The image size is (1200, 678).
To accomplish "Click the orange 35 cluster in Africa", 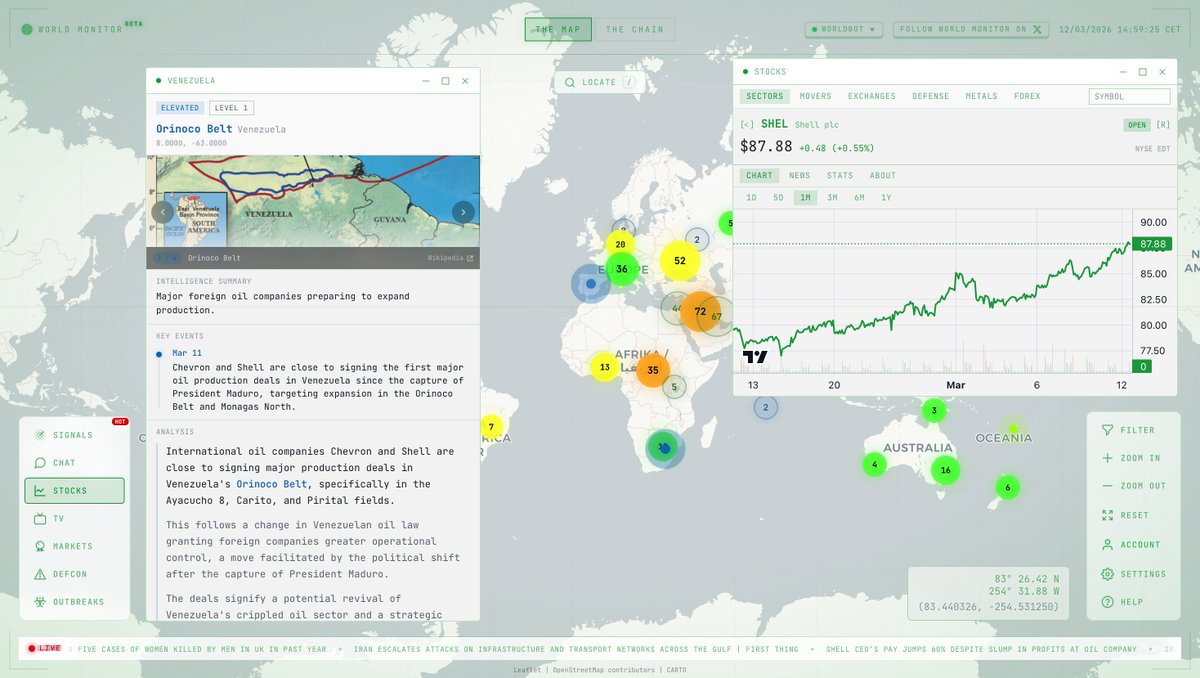I will pyautogui.click(x=653, y=370).
